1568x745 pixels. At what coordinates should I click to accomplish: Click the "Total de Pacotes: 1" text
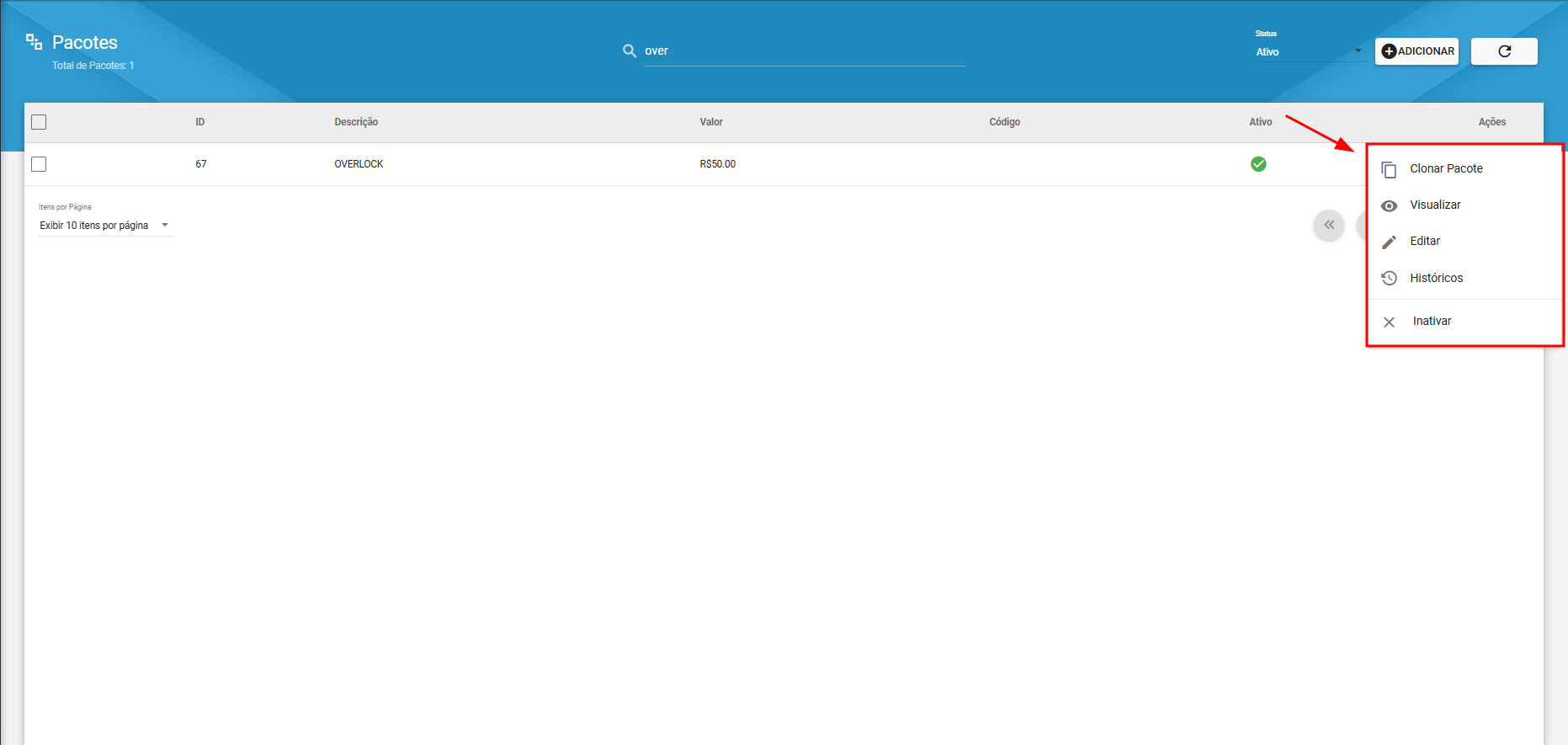click(x=93, y=66)
